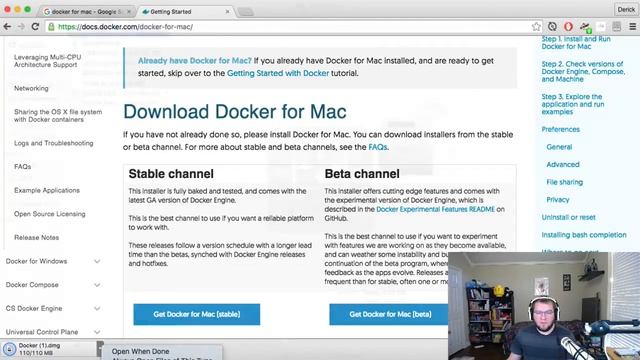Open Open Source Licensing page
640x360 pixels.
pyautogui.click(x=49, y=214)
